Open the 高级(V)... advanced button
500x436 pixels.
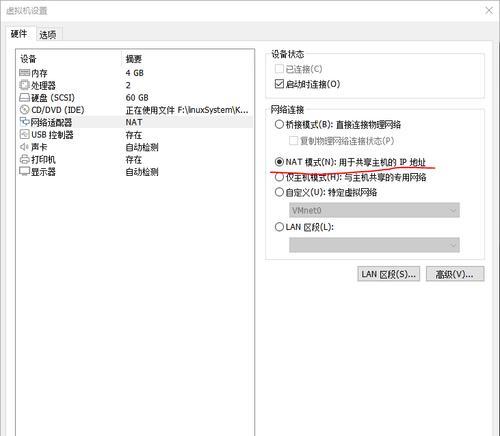coord(455,274)
